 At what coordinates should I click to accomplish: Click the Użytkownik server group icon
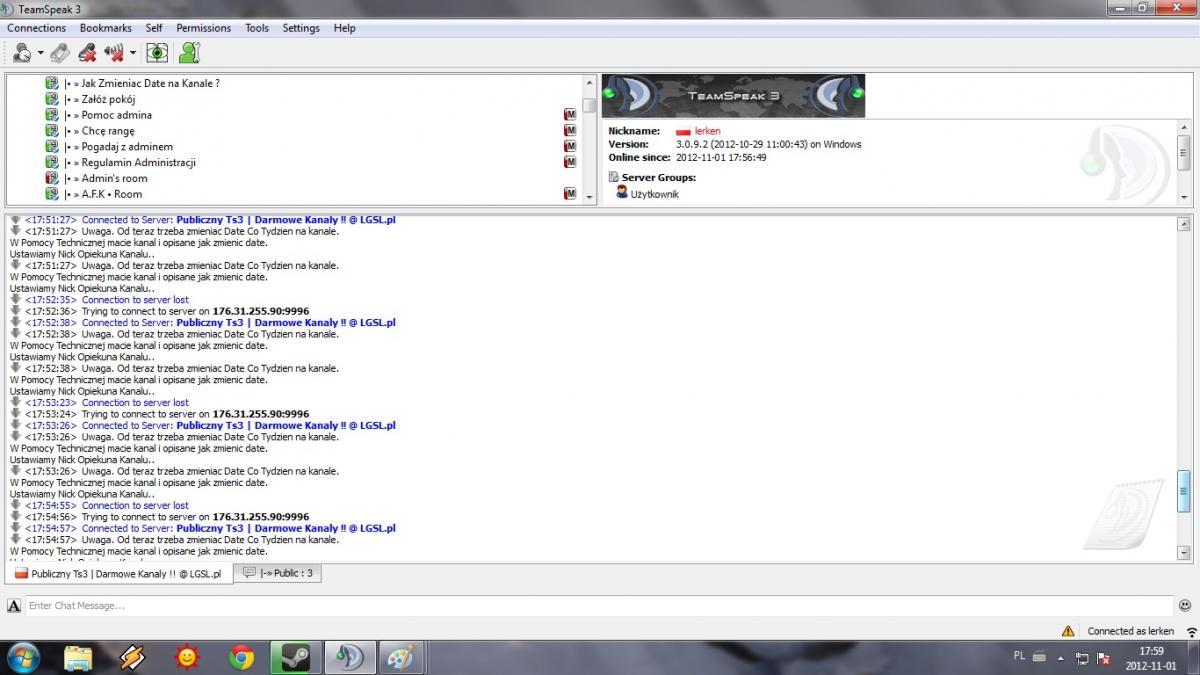click(x=622, y=193)
